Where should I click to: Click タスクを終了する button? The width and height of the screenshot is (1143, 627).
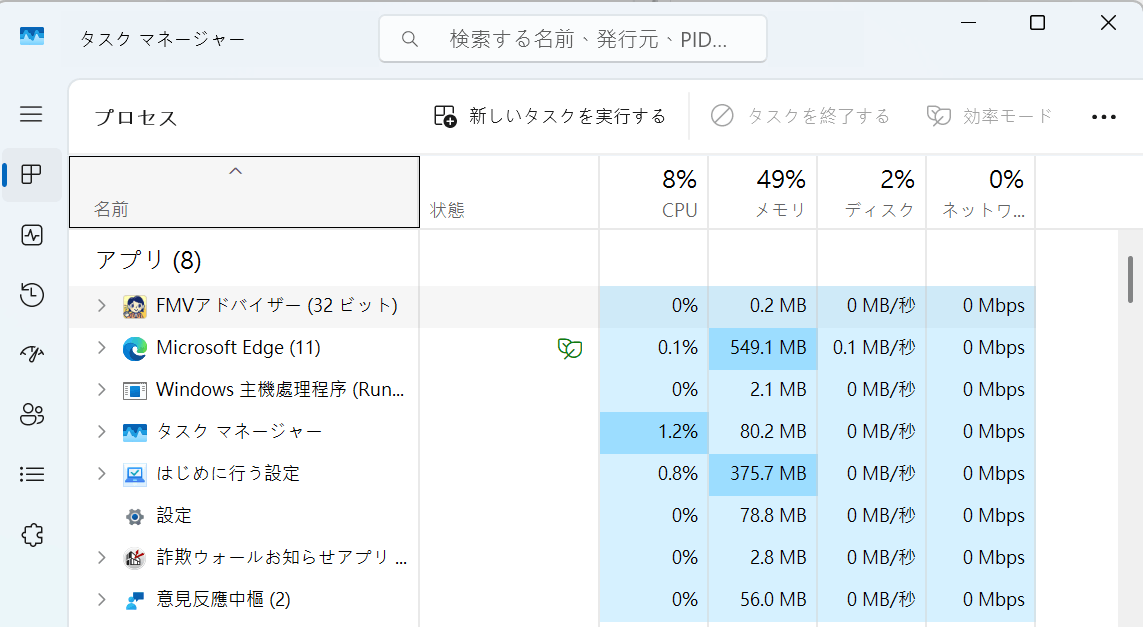800,116
